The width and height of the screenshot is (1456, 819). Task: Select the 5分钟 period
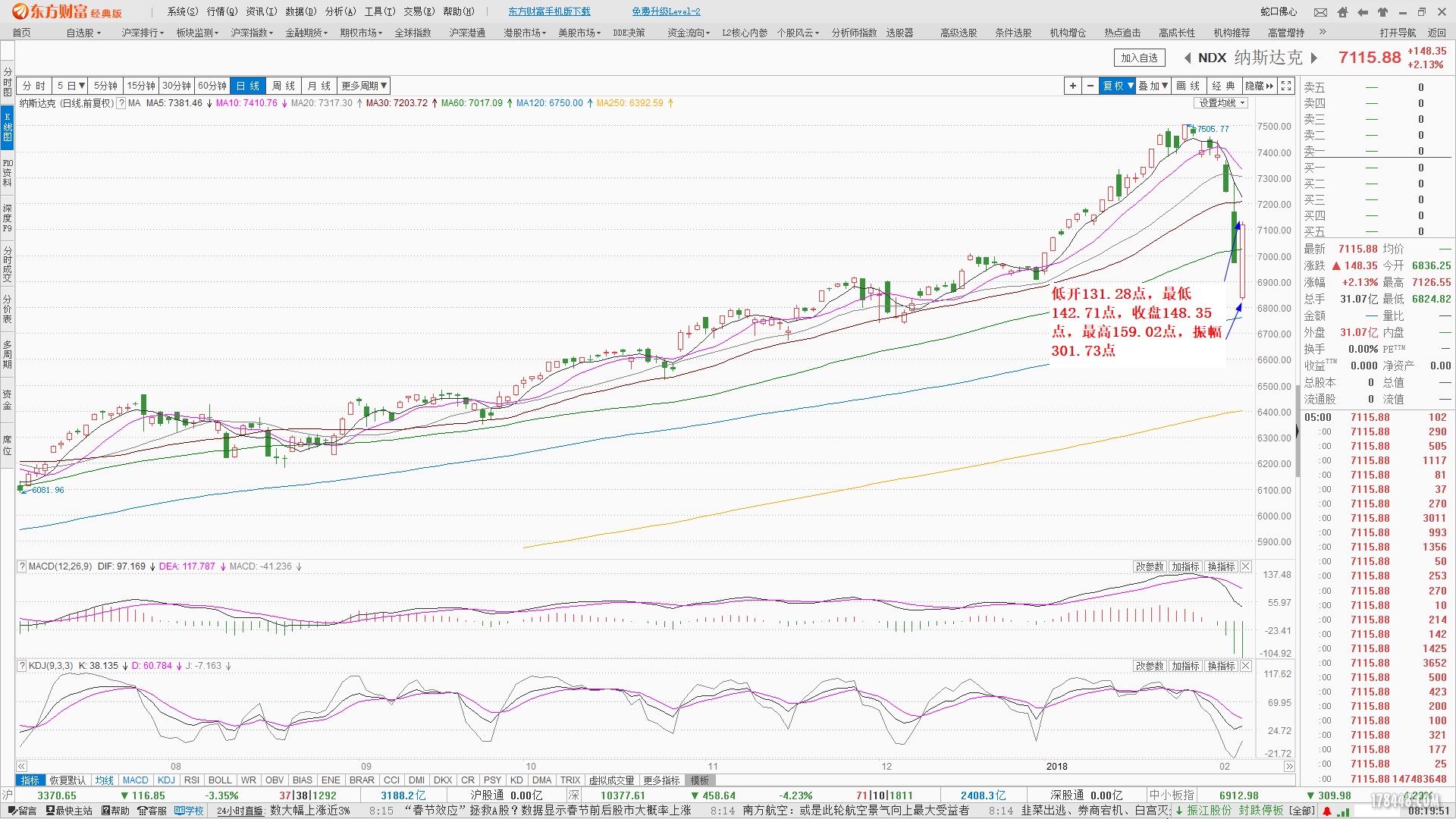pyautogui.click(x=105, y=86)
